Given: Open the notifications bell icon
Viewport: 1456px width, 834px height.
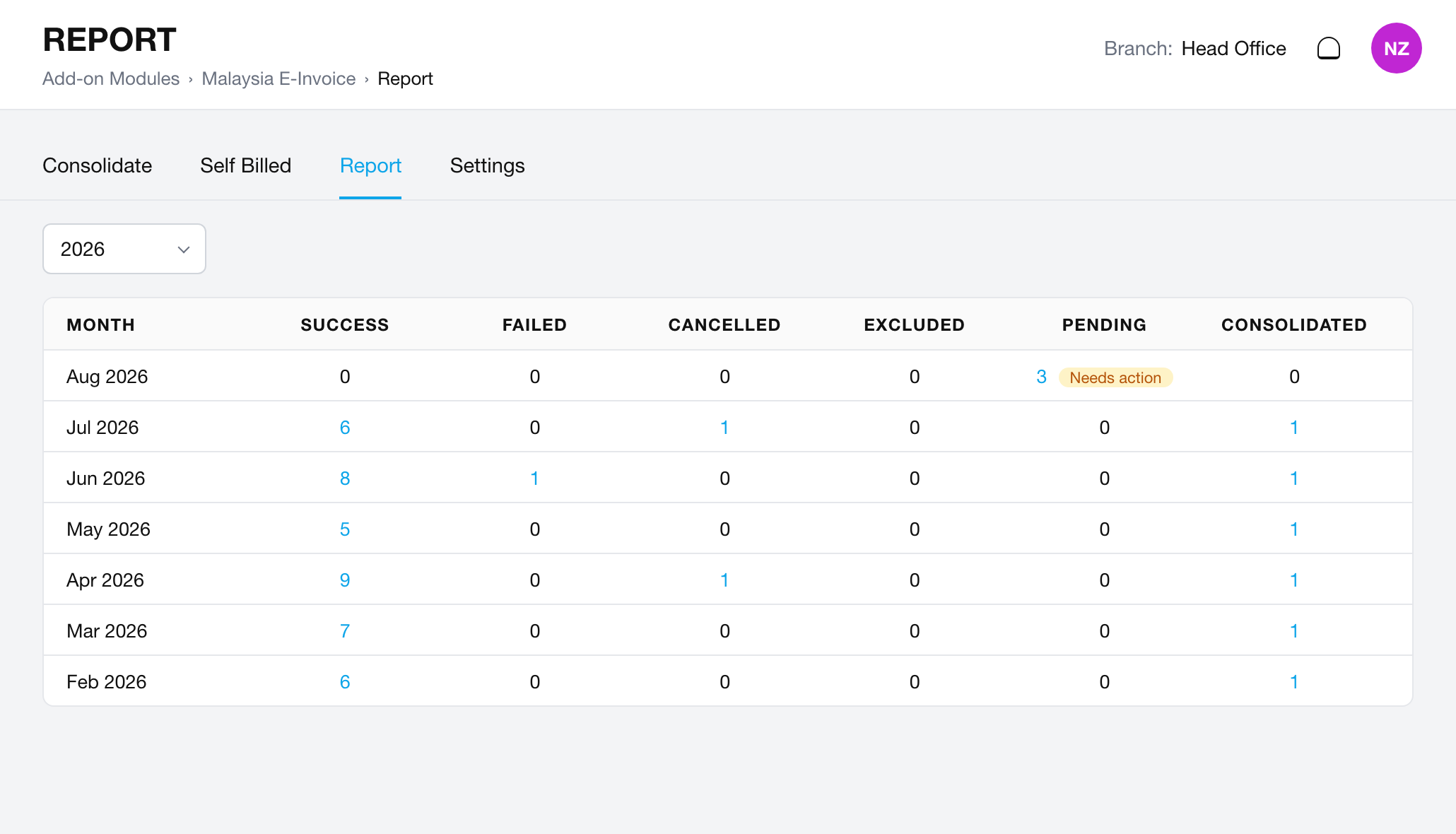Looking at the screenshot, I should tap(1329, 48).
